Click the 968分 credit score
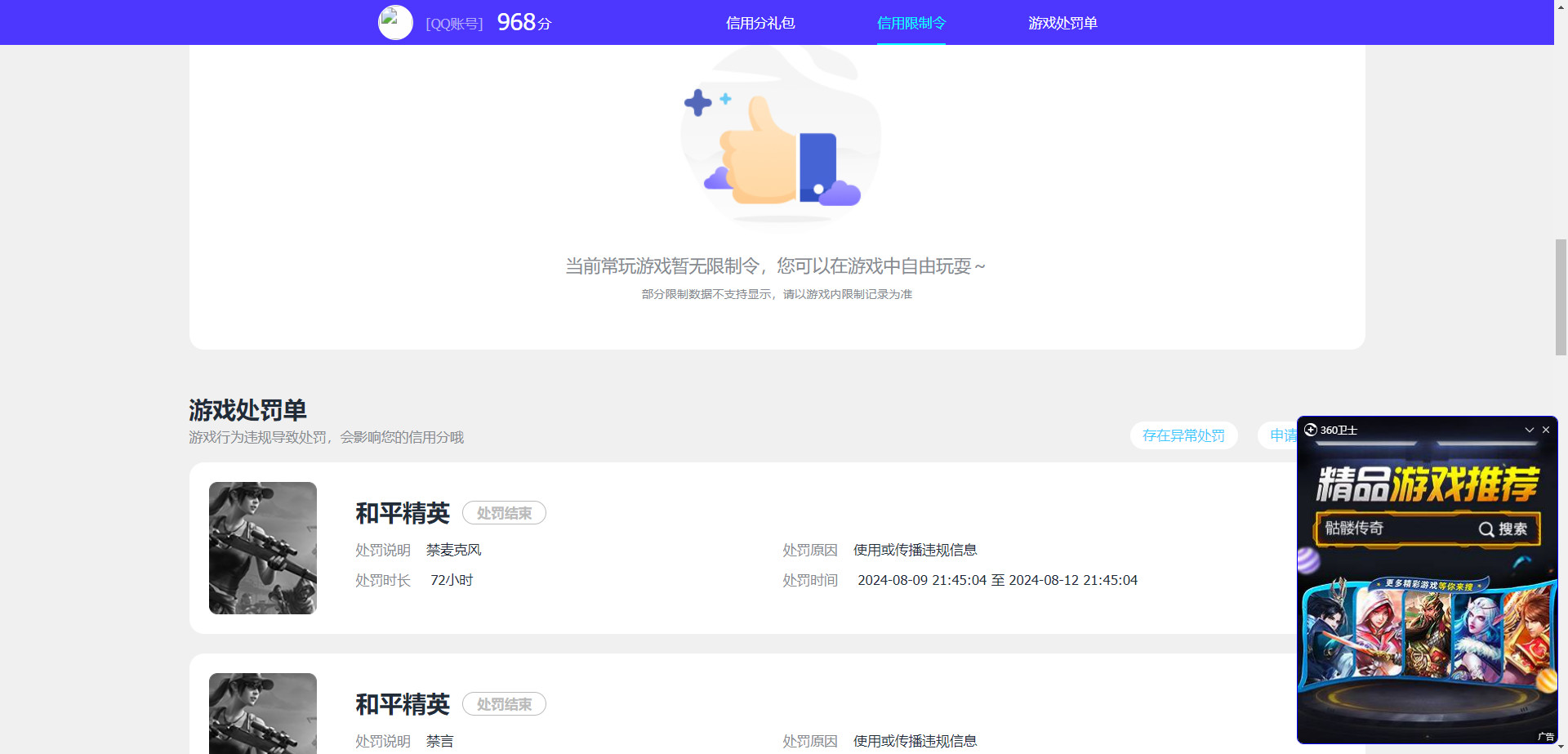 click(x=524, y=23)
